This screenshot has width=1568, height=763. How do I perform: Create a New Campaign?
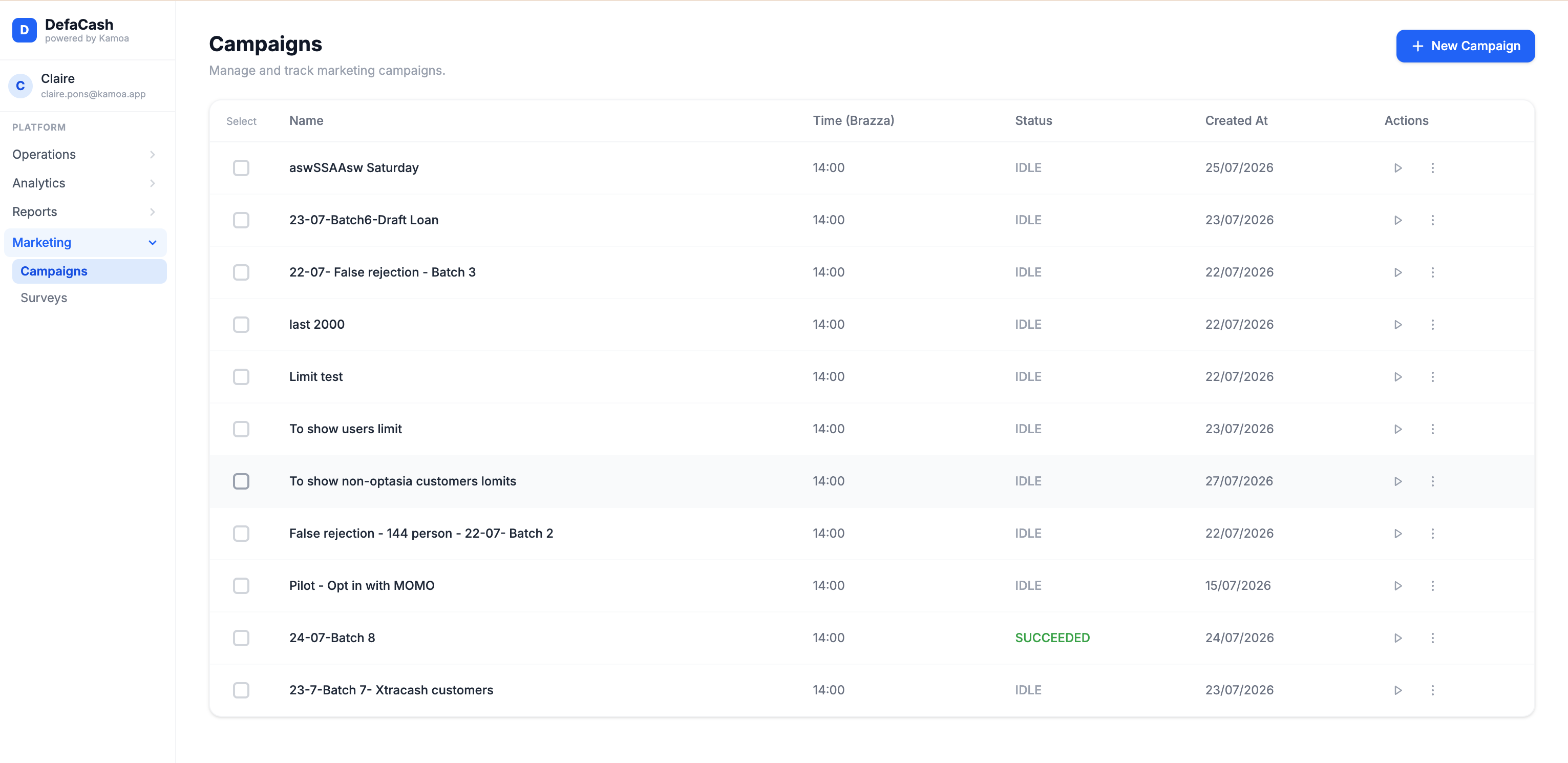[x=1465, y=46]
